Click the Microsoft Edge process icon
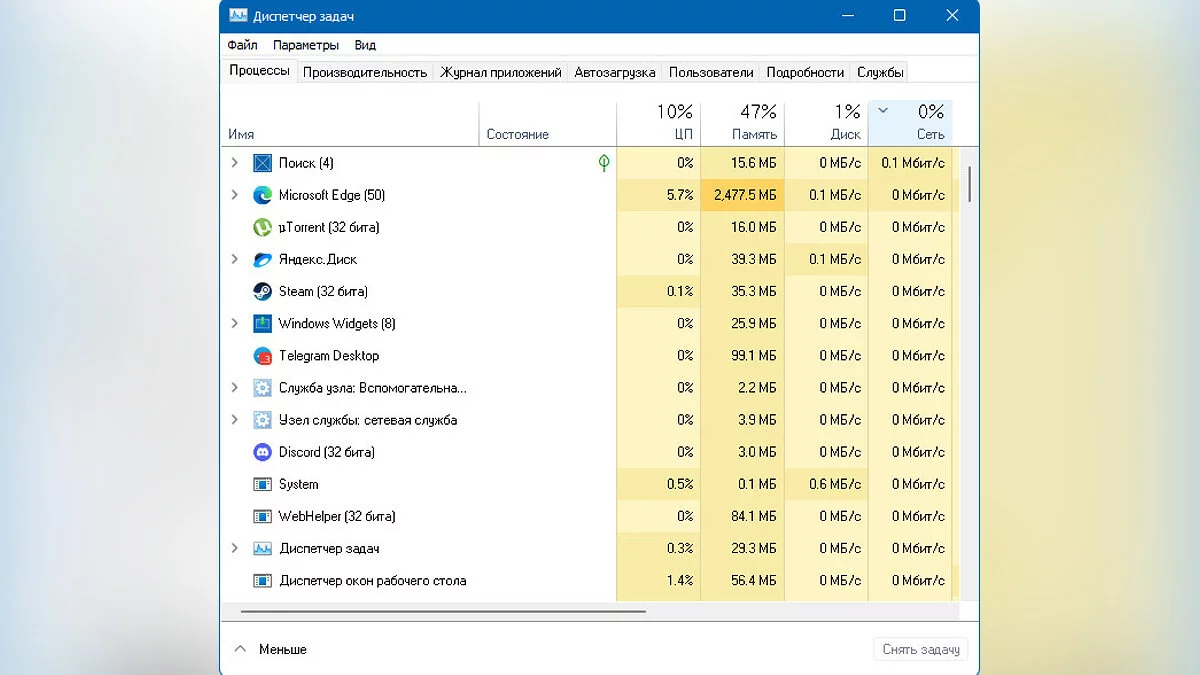 pyautogui.click(x=262, y=195)
